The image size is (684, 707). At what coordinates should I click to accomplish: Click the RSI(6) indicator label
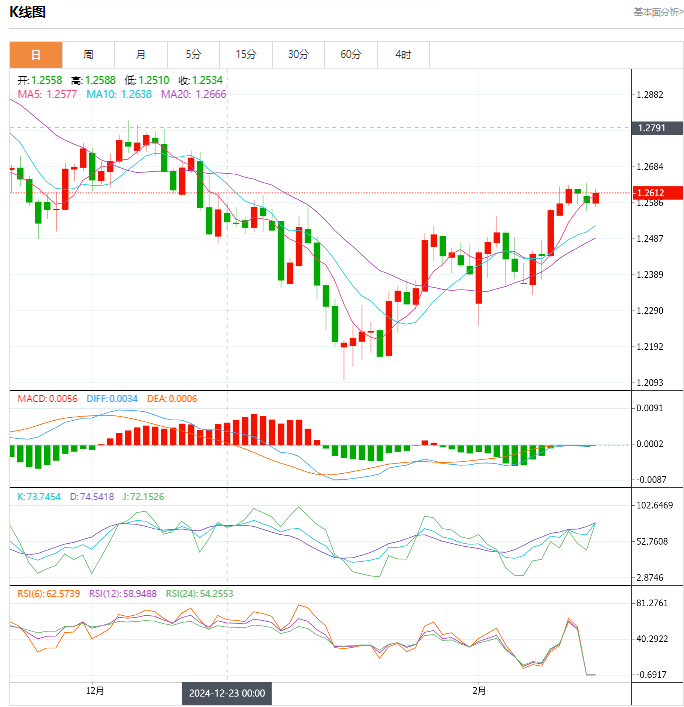point(48,593)
